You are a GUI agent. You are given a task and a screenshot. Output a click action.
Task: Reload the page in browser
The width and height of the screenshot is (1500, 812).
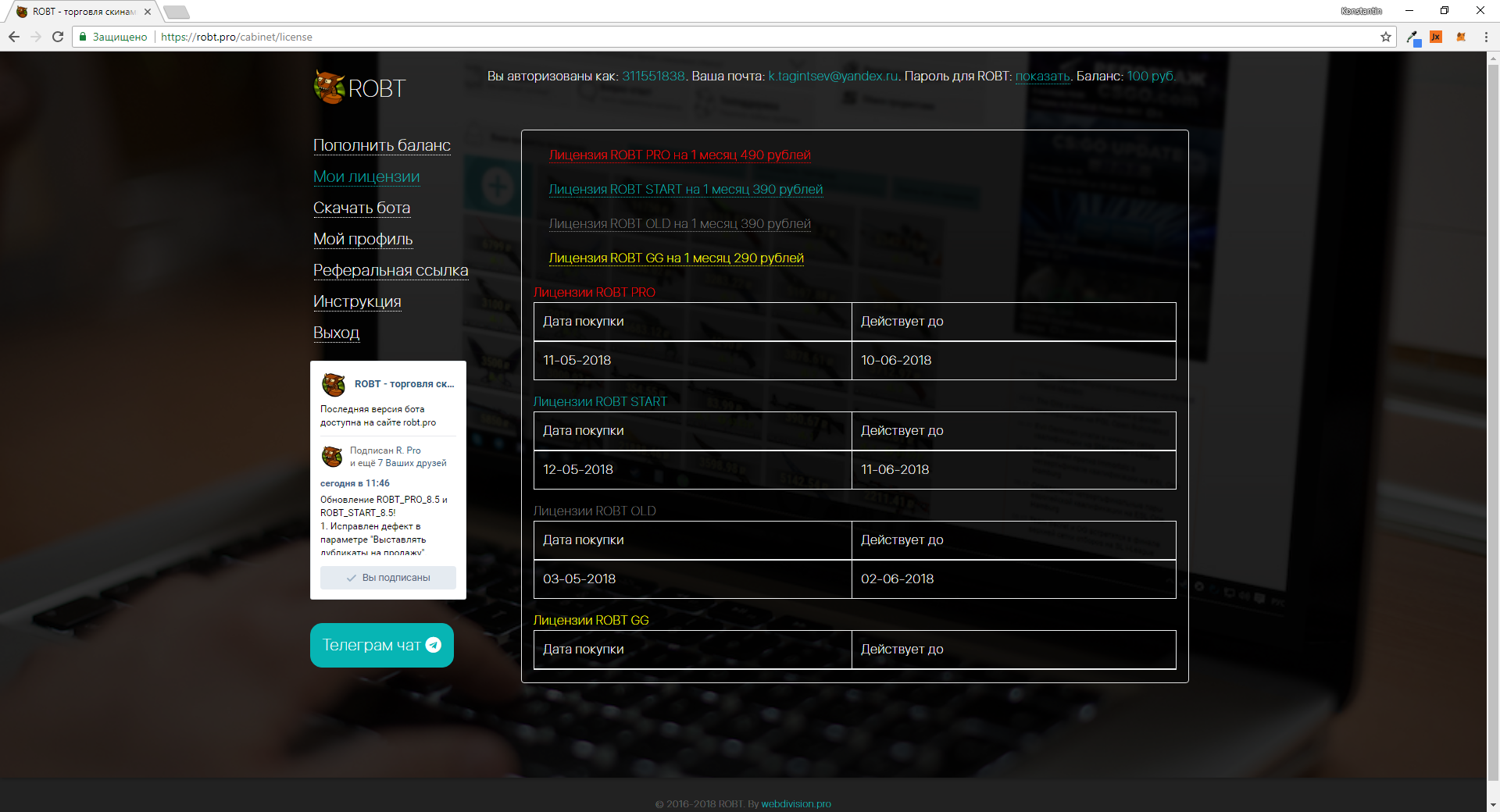pos(58,37)
